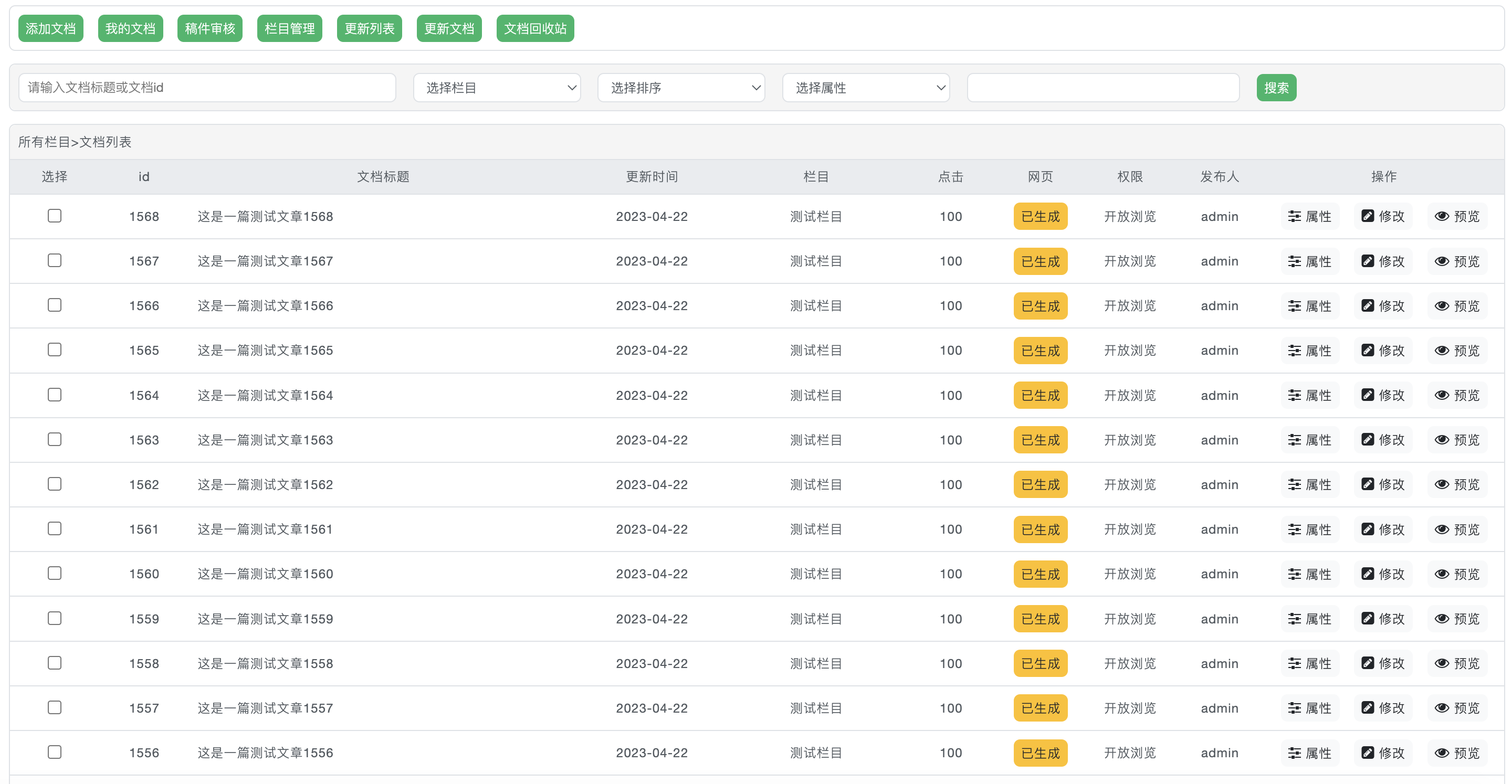Tick the checkbox for article 1568

pos(55,216)
